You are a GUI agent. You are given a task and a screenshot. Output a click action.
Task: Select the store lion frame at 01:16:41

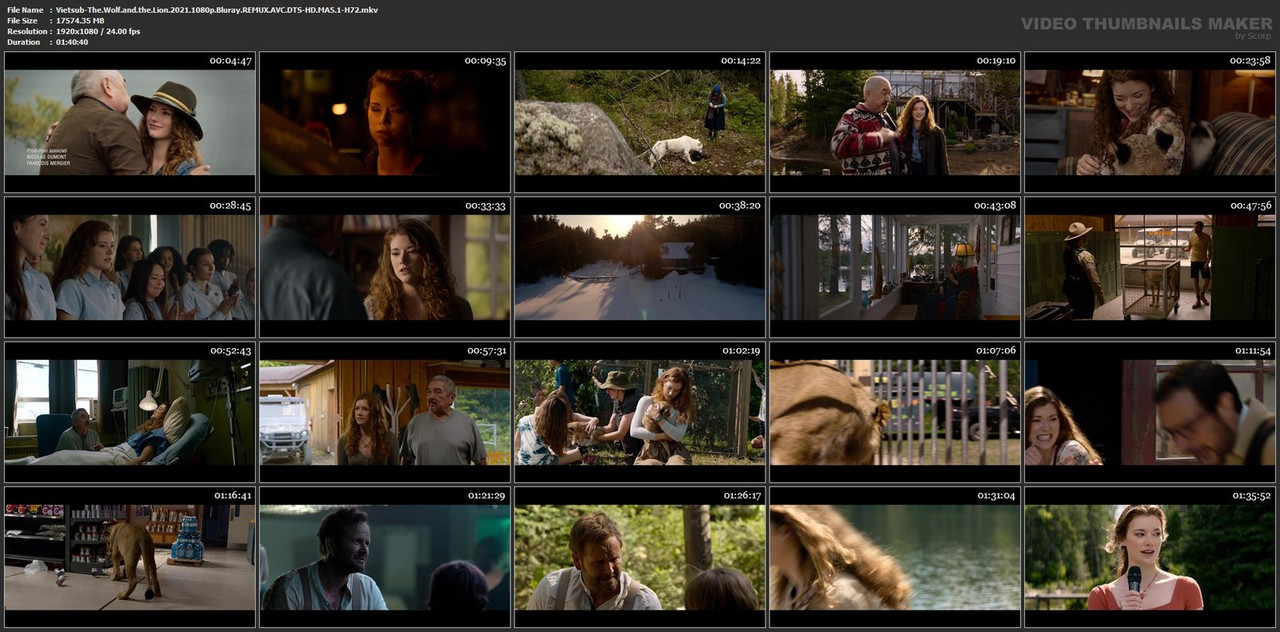click(x=130, y=557)
